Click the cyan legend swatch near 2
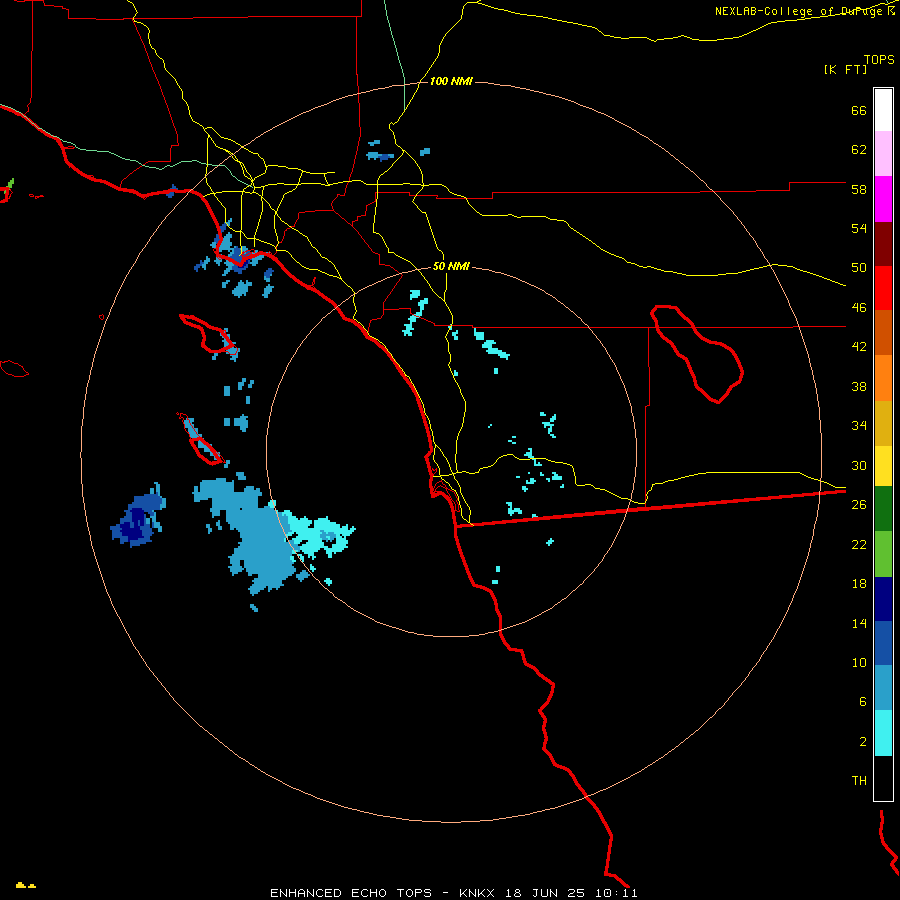 pyautogui.click(x=883, y=733)
